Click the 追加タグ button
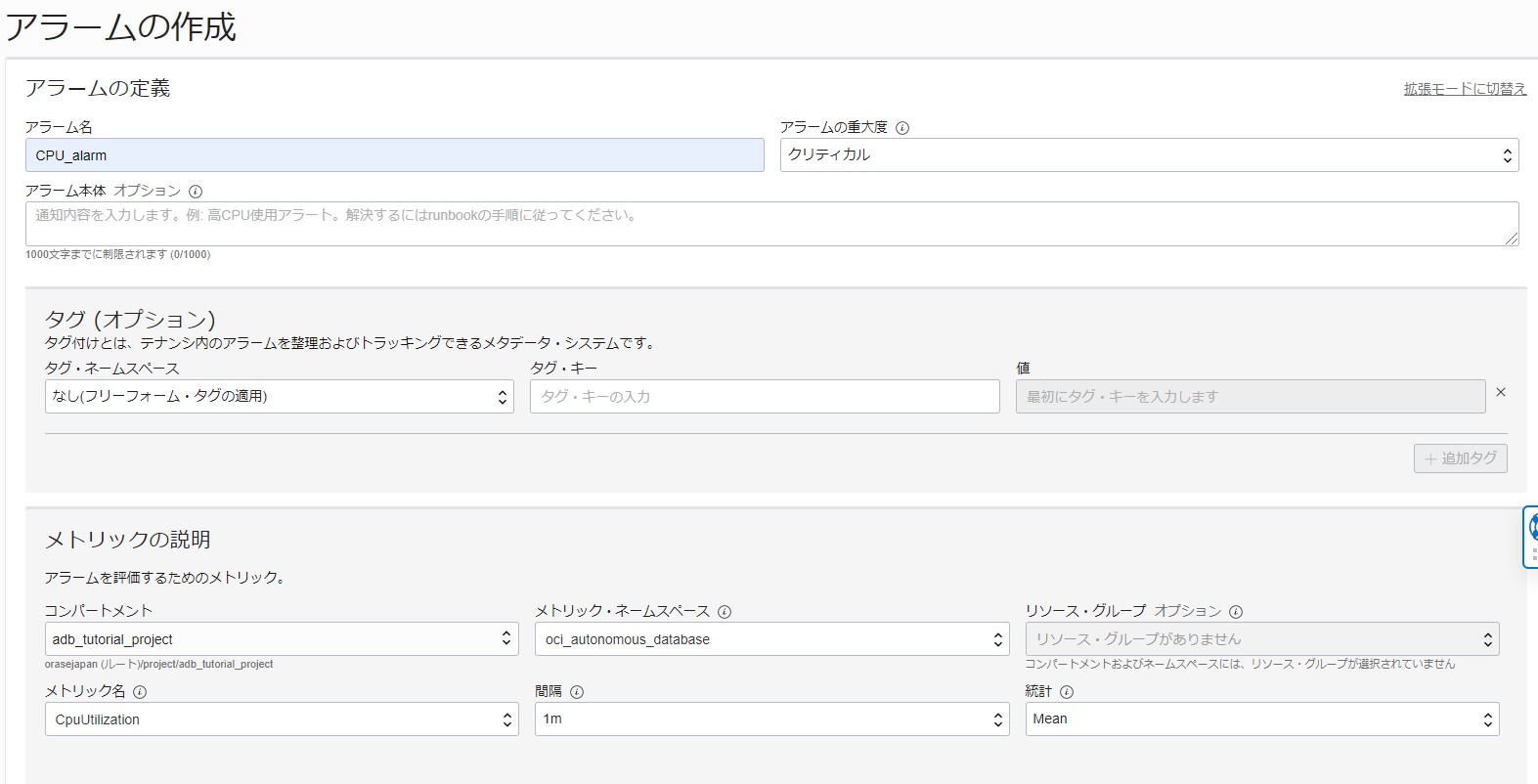Image resolution: width=1538 pixels, height=784 pixels. tap(1461, 458)
